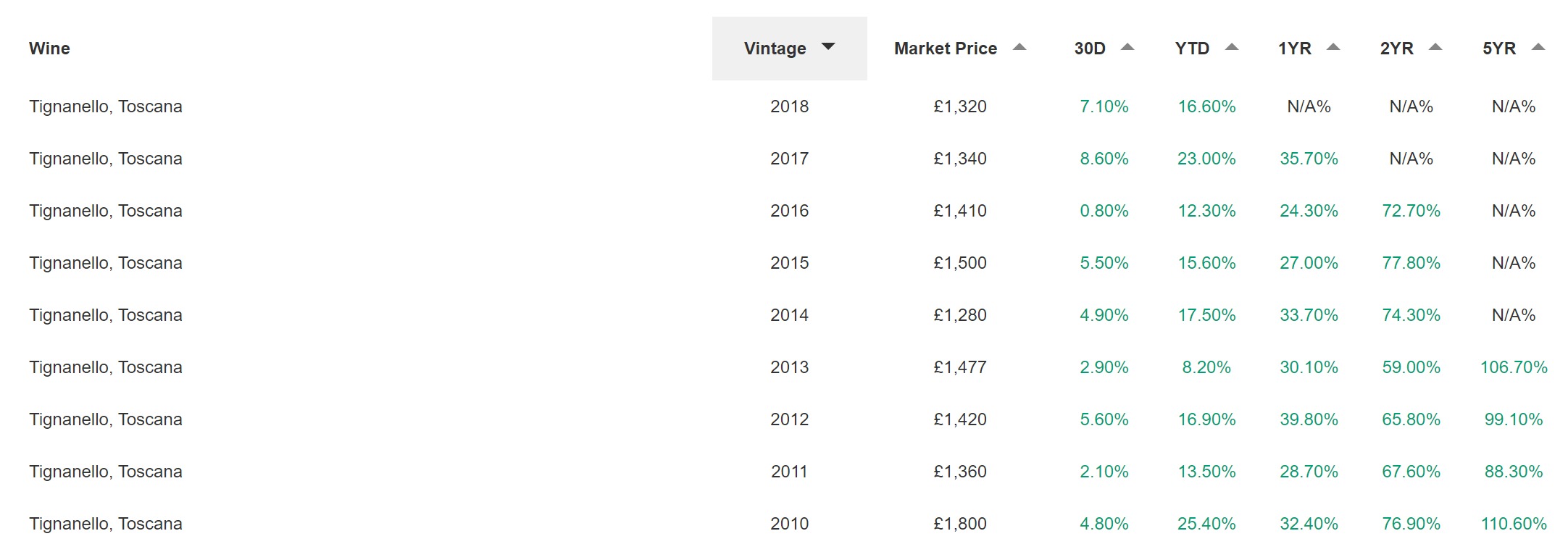1568x552 pixels.
Task: Click the 110.60% five-year return value
Action: [x=1514, y=524]
